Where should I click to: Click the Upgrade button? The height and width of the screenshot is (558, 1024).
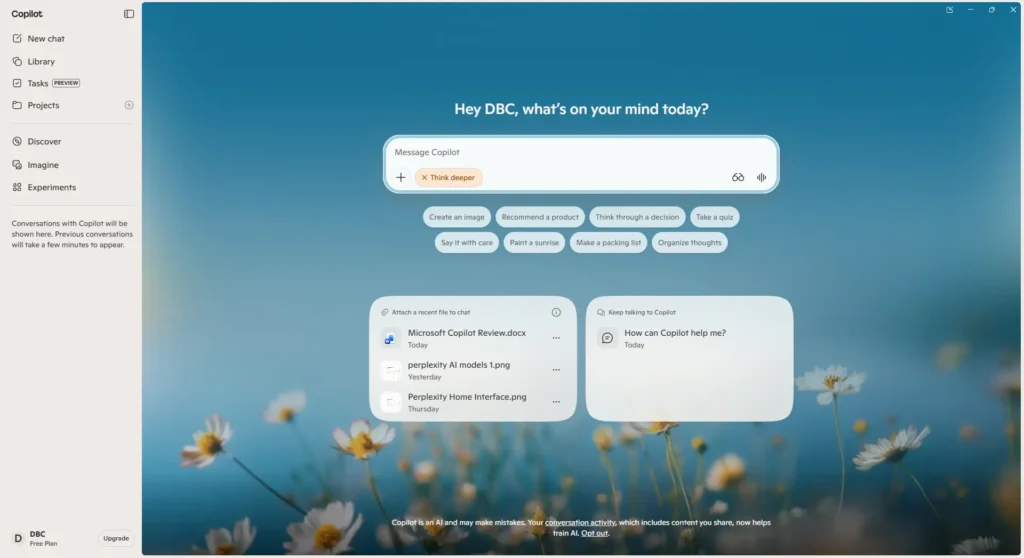coord(116,538)
